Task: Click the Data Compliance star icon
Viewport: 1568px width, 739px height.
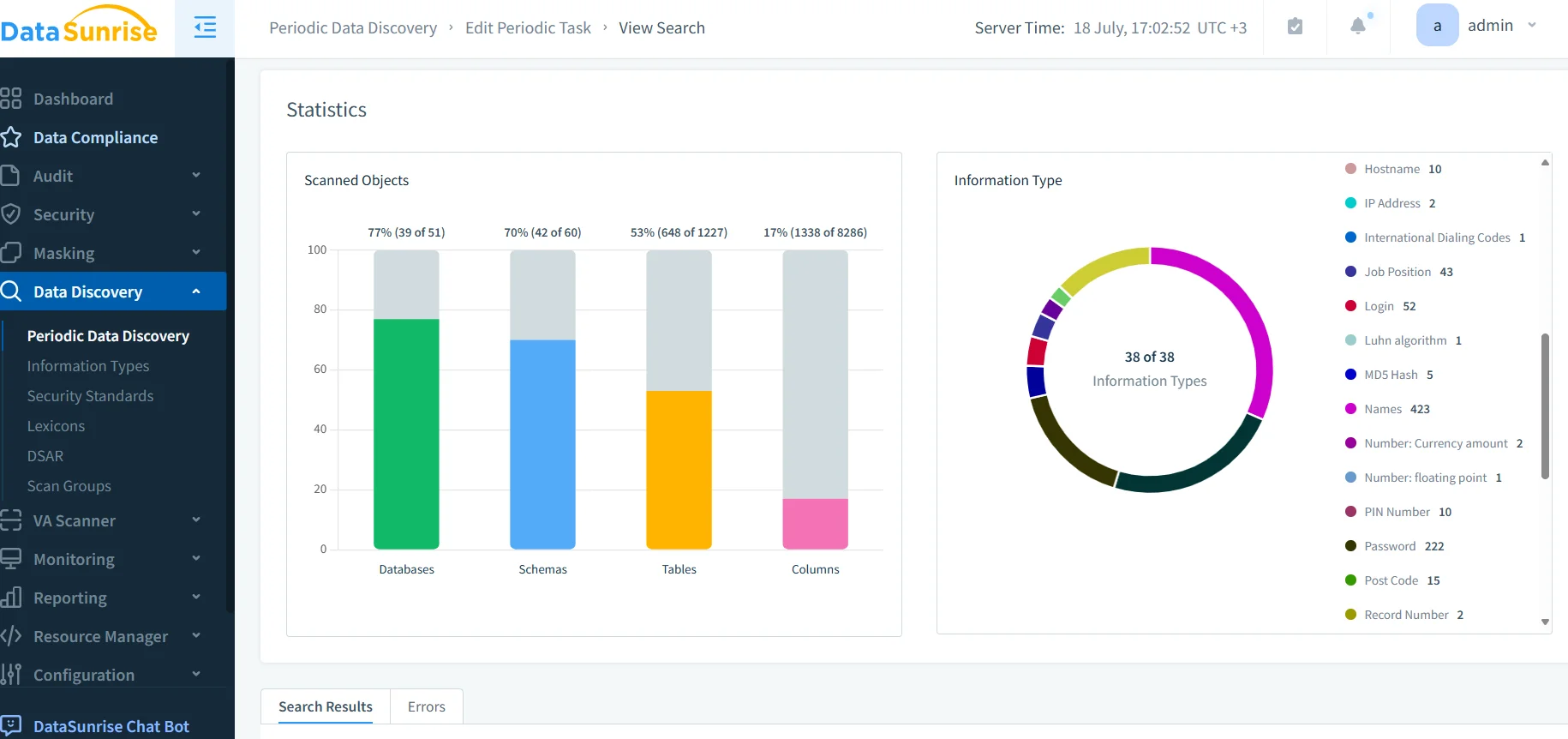Action: tap(11, 137)
